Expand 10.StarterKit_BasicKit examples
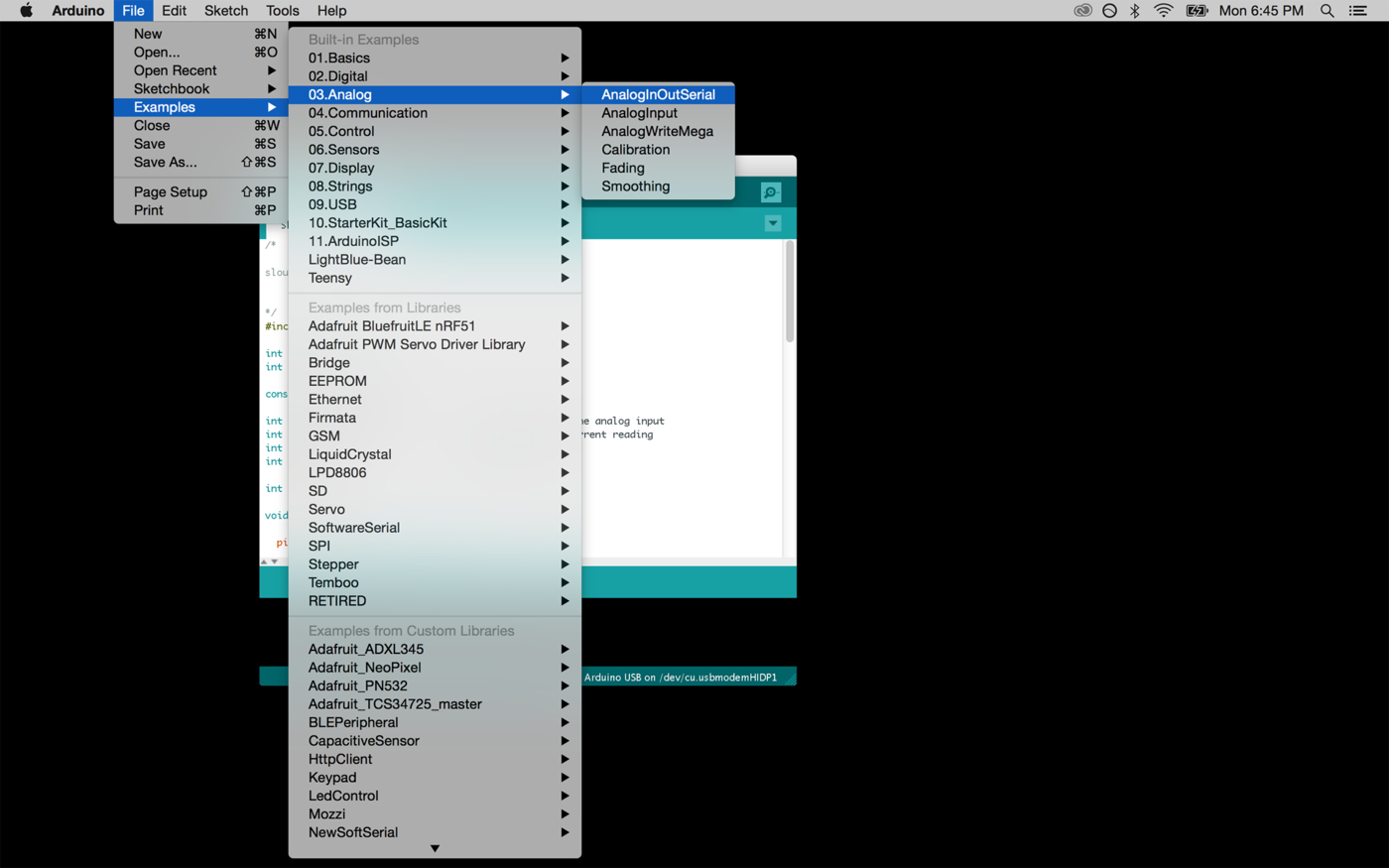 (435, 223)
